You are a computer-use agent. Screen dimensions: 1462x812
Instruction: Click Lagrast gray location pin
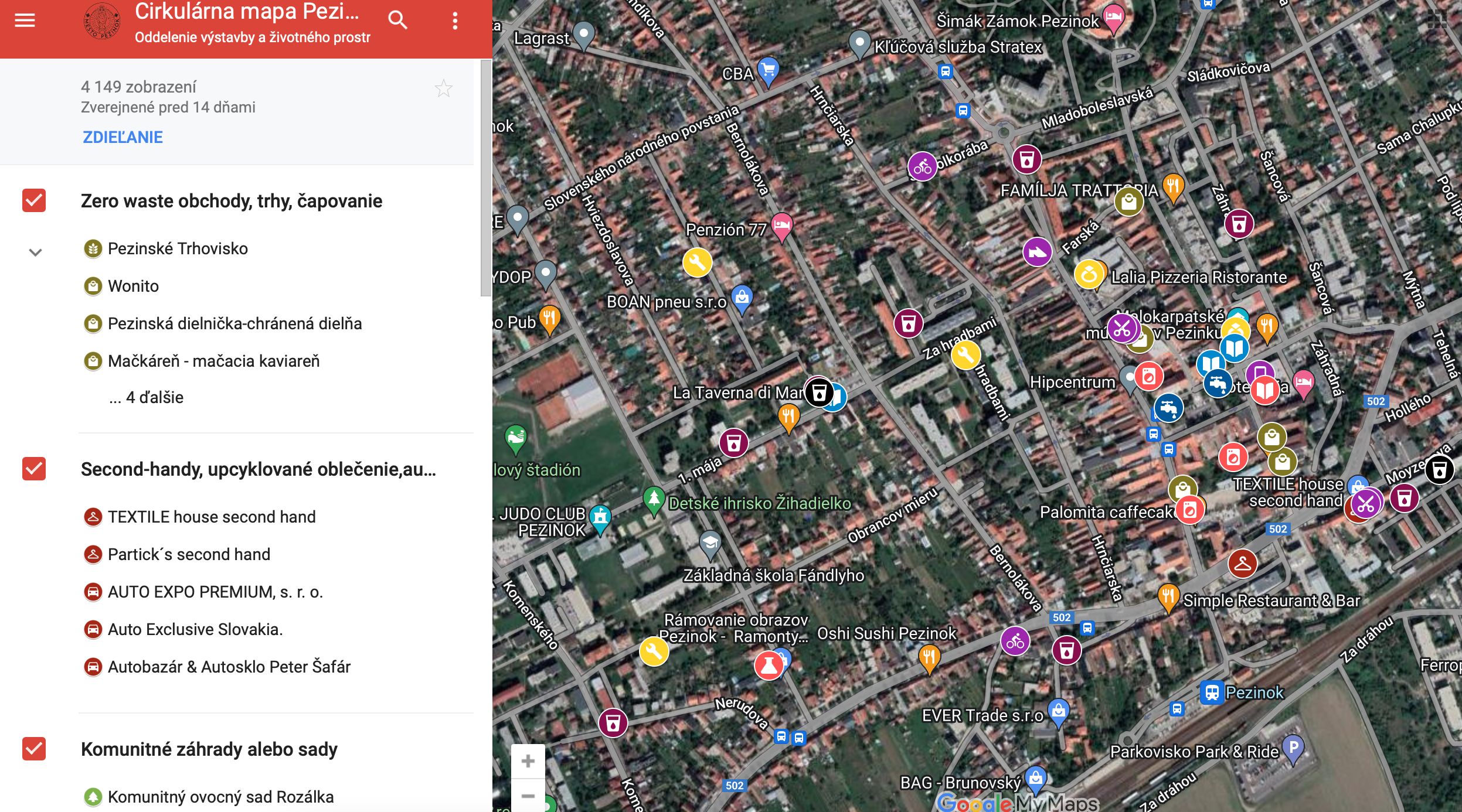tap(583, 35)
